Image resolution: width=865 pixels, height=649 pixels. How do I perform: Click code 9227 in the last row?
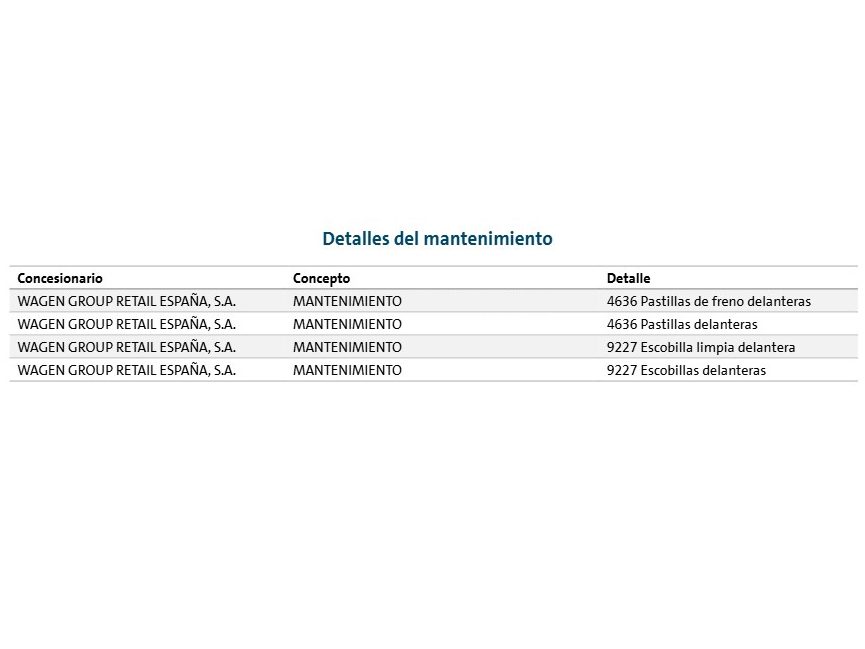621,370
